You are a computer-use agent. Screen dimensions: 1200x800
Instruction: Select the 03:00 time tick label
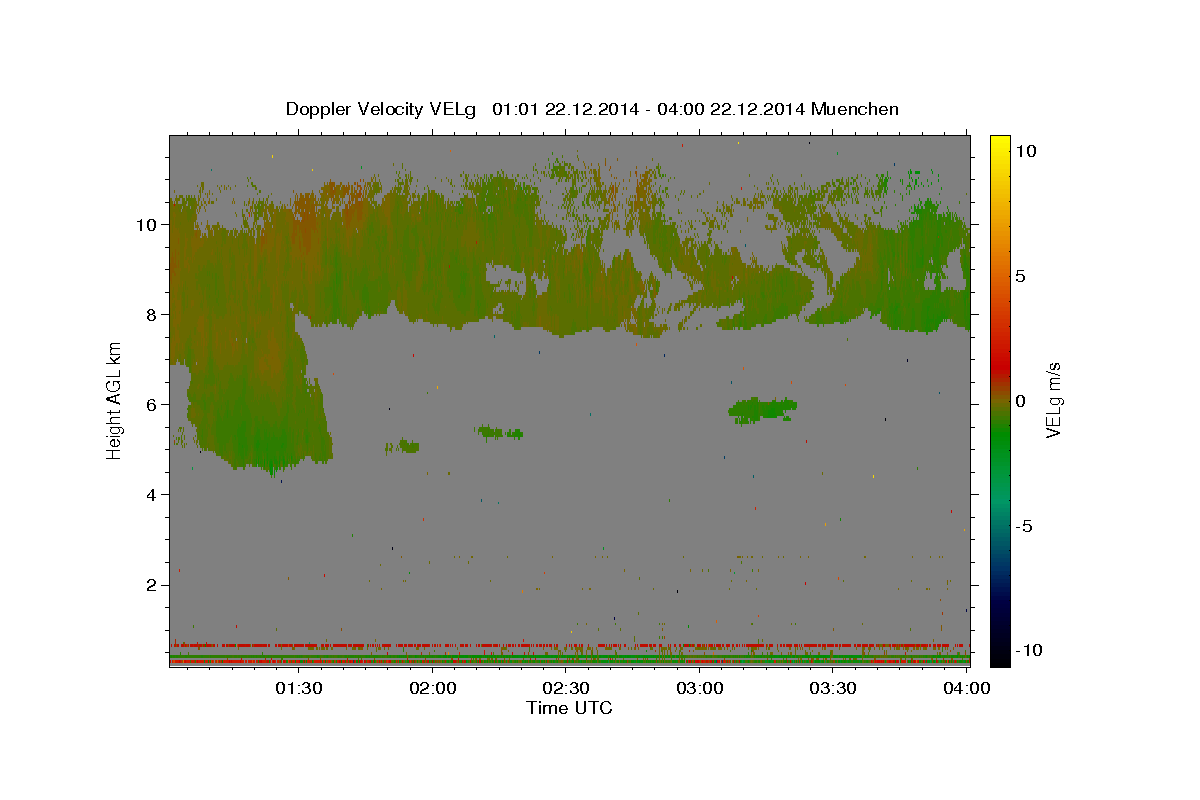pyautogui.click(x=700, y=688)
